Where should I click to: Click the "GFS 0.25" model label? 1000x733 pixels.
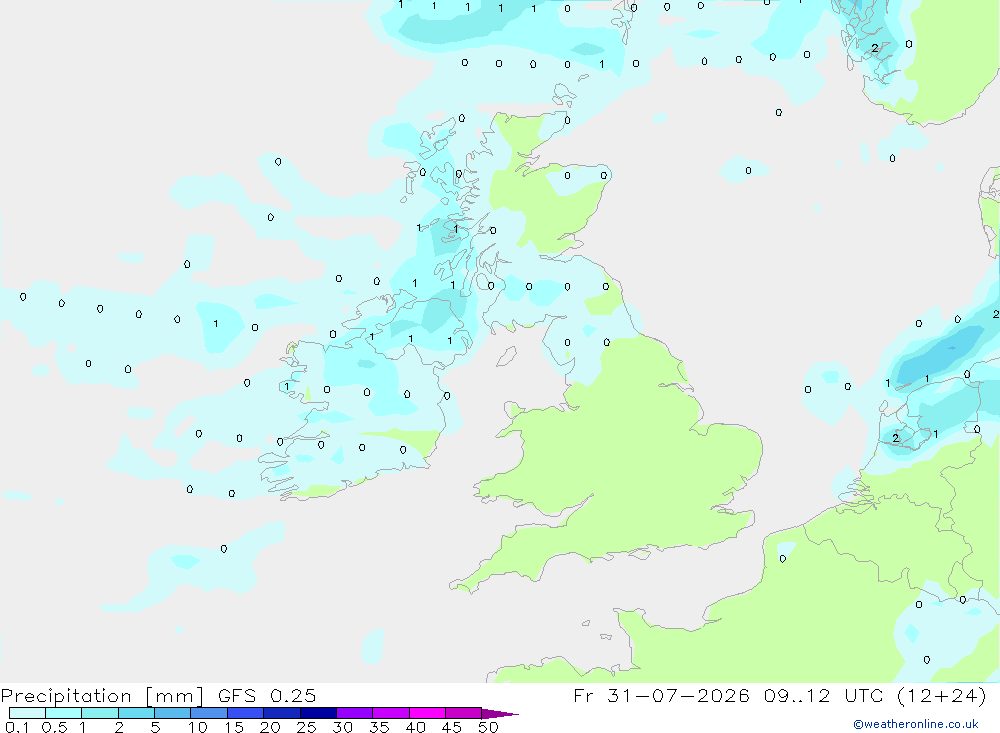267,695
